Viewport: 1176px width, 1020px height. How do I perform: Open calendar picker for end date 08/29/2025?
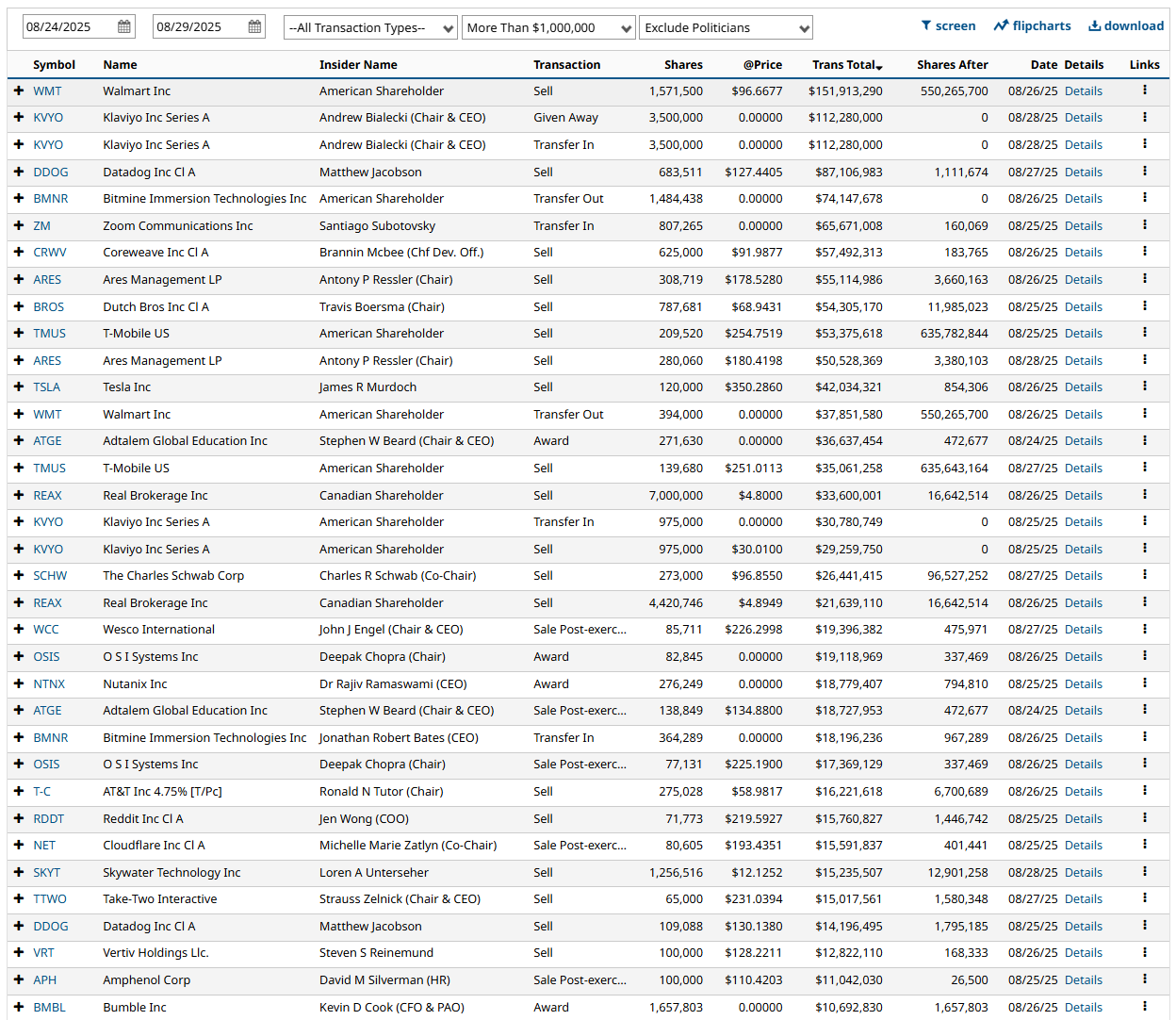point(254,27)
